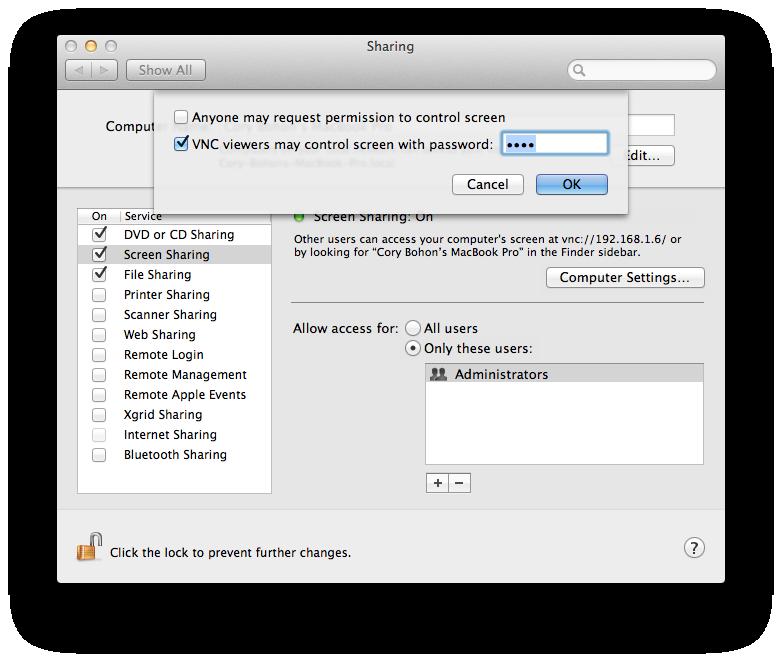
Task: Enable Xgrid Sharing checkbox
Action: pos(99,415)
